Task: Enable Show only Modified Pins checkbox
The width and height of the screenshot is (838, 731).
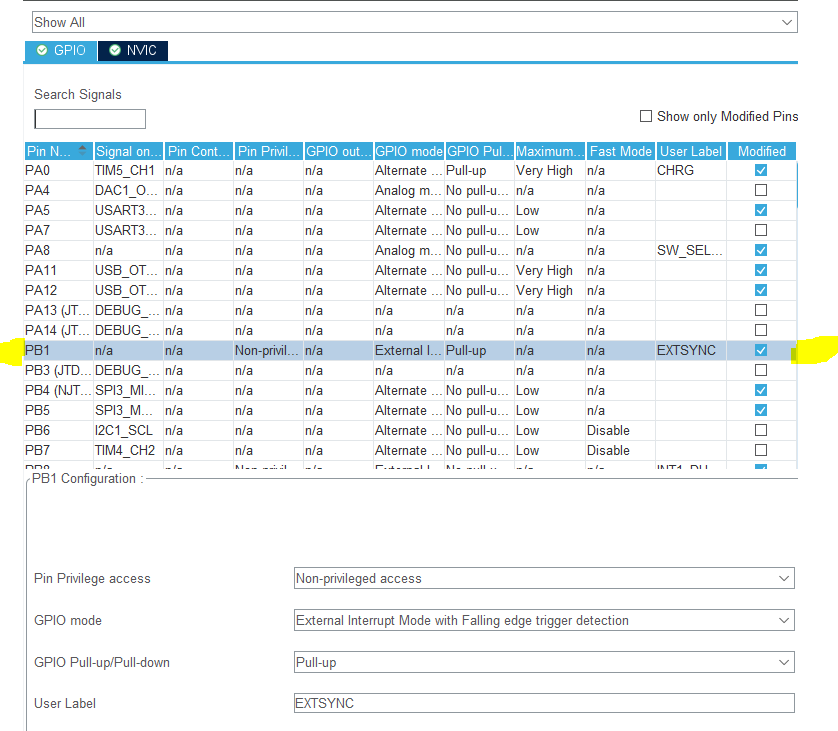Action: (x=646, y=116)
